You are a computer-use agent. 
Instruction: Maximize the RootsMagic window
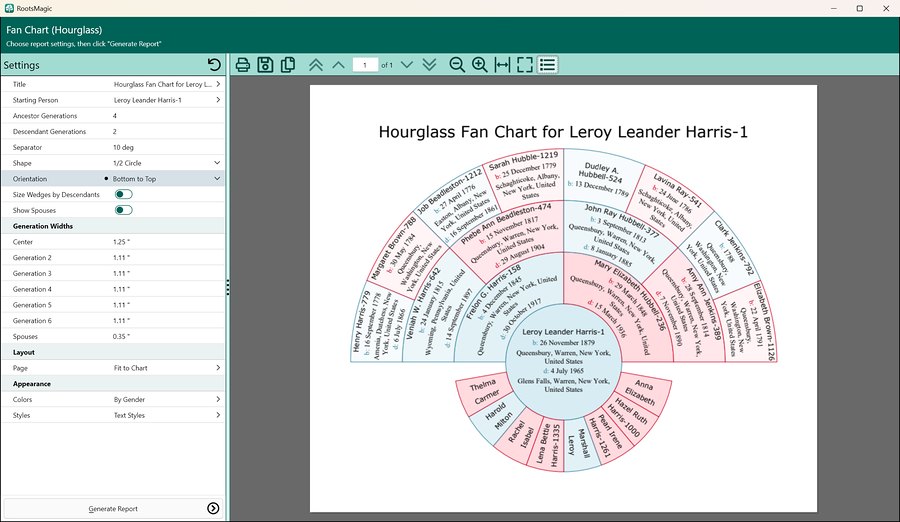click(x=859, y=8)
